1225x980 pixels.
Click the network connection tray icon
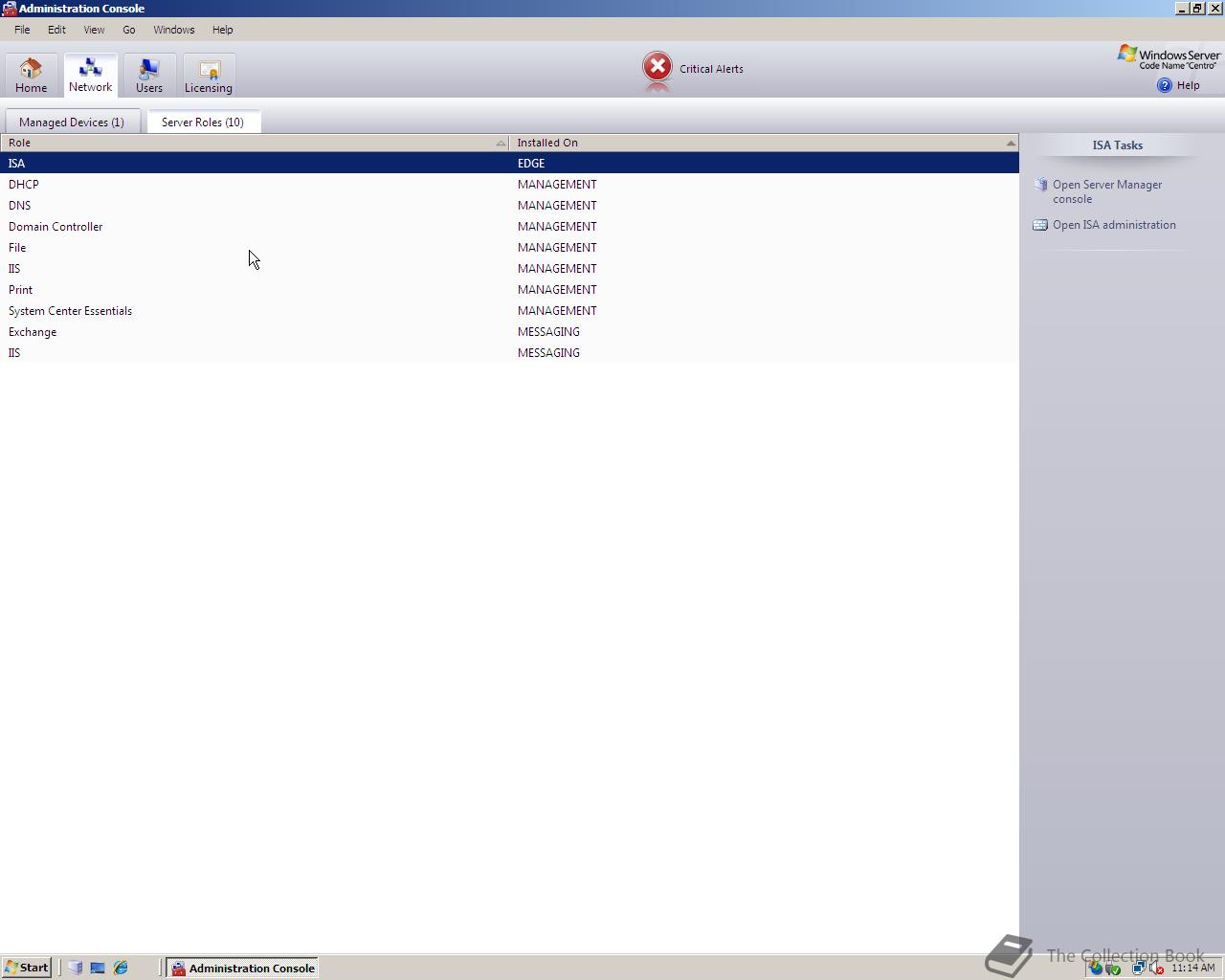[x=1139, y=968]
